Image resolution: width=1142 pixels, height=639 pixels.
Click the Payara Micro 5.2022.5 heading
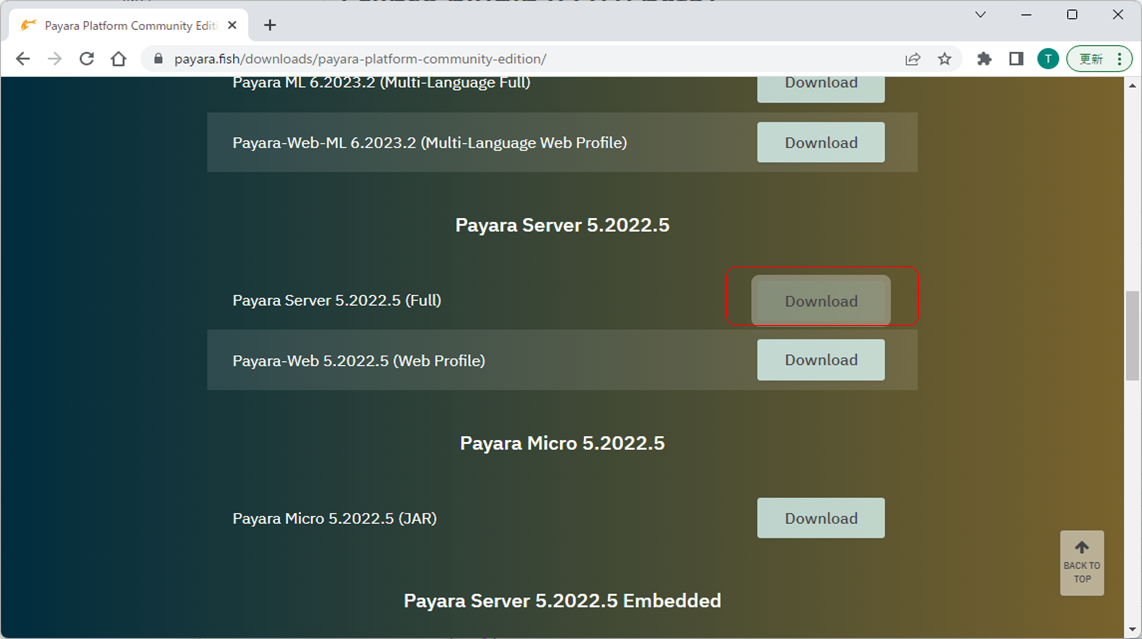pos(562,443)
